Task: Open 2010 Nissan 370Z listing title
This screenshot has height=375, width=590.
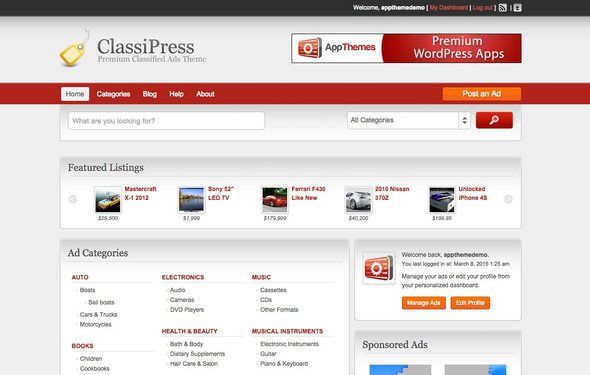Action: (392, 193)
